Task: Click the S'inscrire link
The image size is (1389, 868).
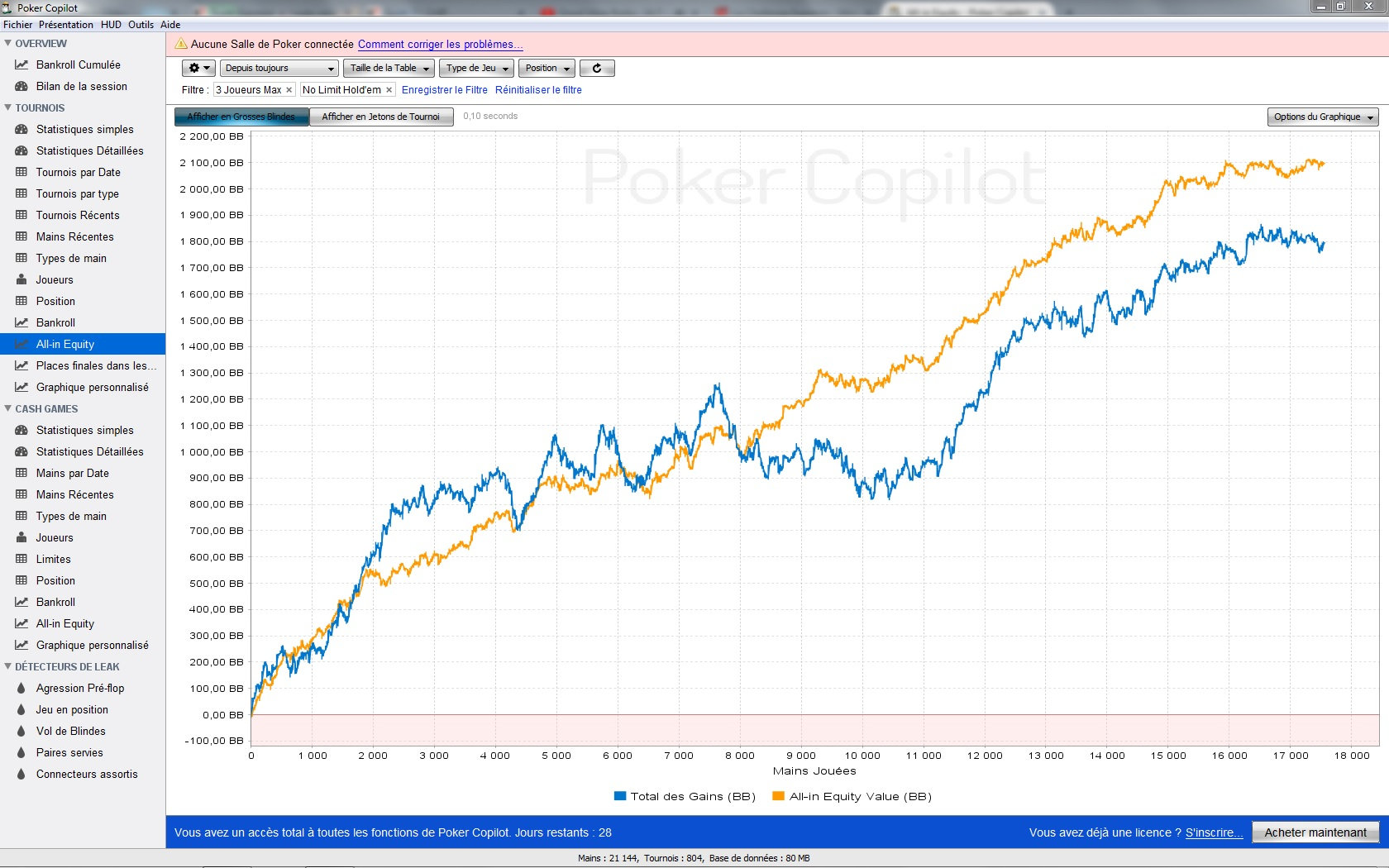Action: point(1214,832)
